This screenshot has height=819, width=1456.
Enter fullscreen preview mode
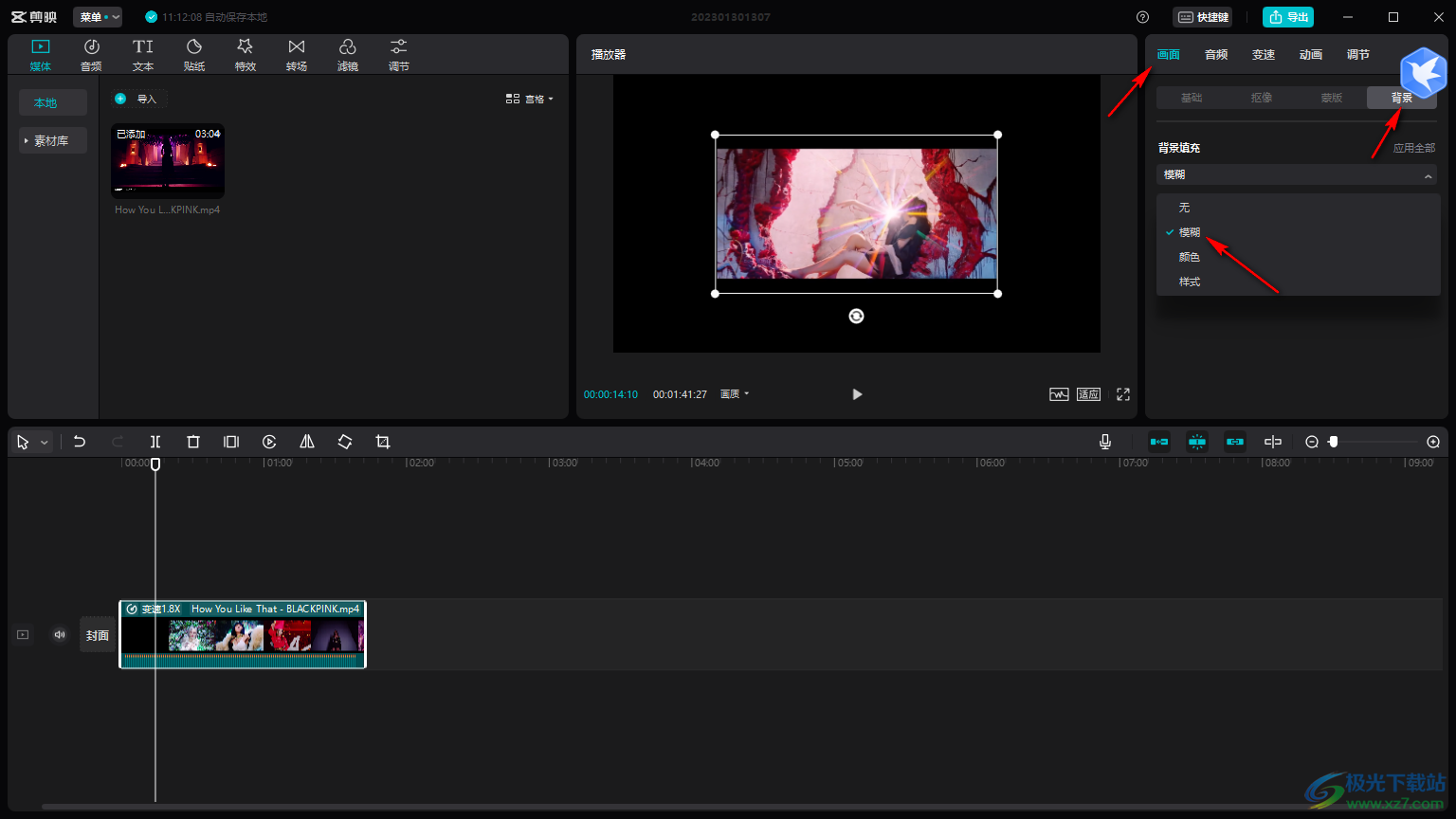pos(1123,394)
